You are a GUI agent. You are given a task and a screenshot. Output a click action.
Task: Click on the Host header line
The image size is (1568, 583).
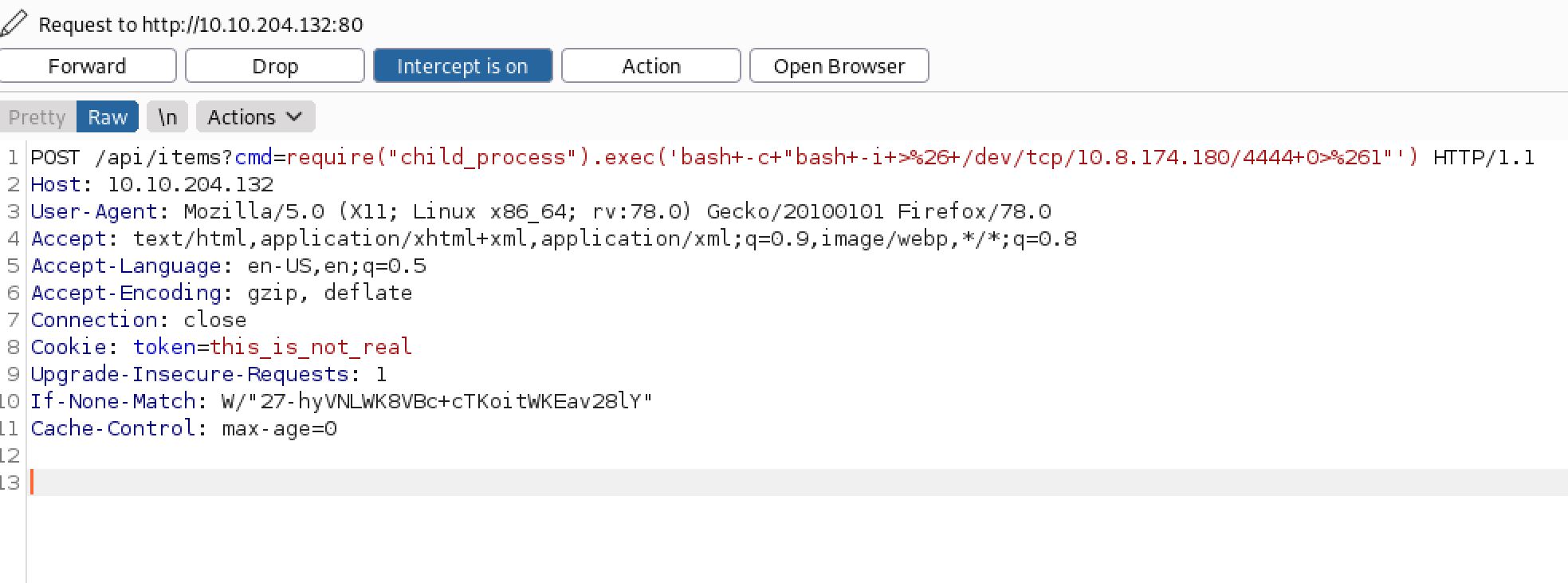click(151, 184)
